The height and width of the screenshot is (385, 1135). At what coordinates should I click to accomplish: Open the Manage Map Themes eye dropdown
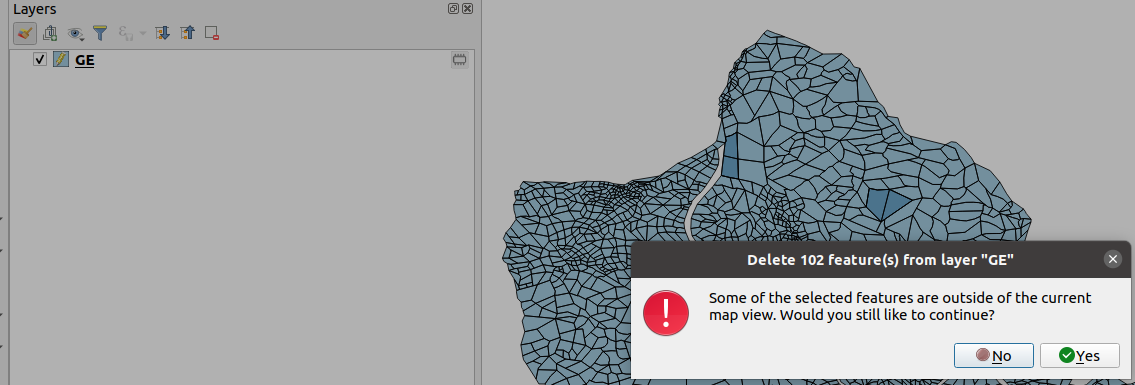point(75,33)
